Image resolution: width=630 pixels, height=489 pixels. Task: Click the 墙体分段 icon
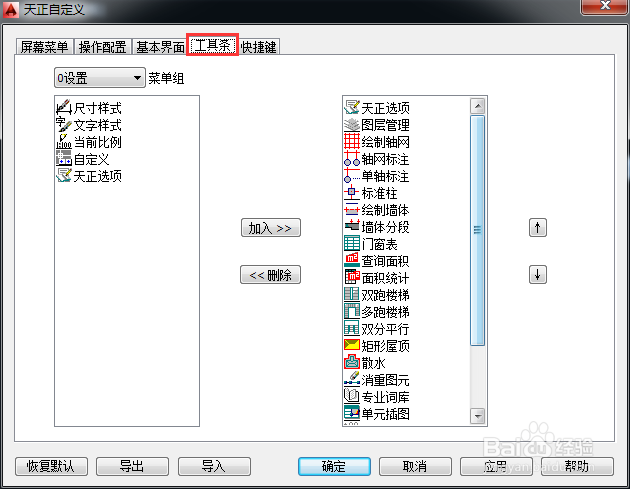(352, 227)
